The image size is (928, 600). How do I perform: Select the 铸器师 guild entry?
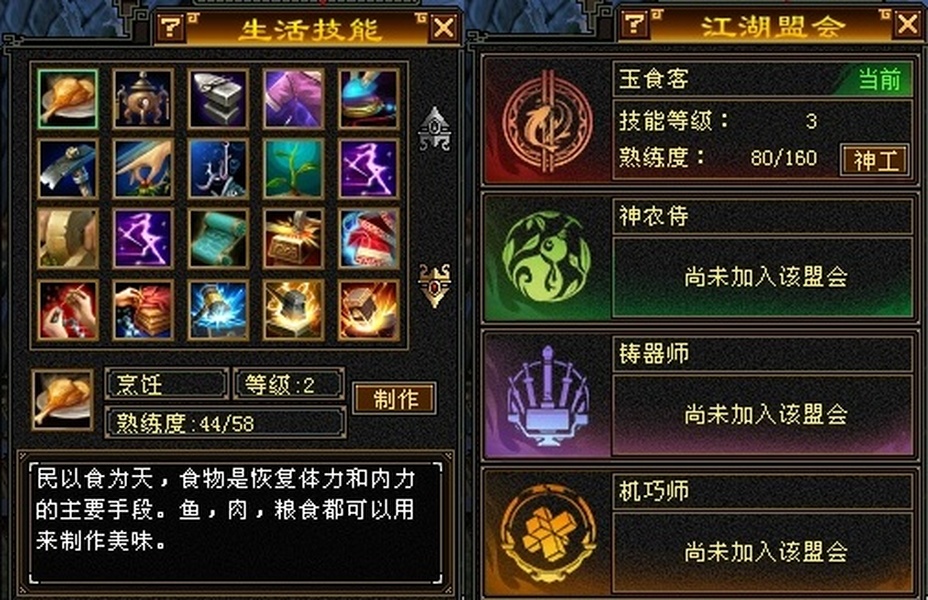point(698,396)
